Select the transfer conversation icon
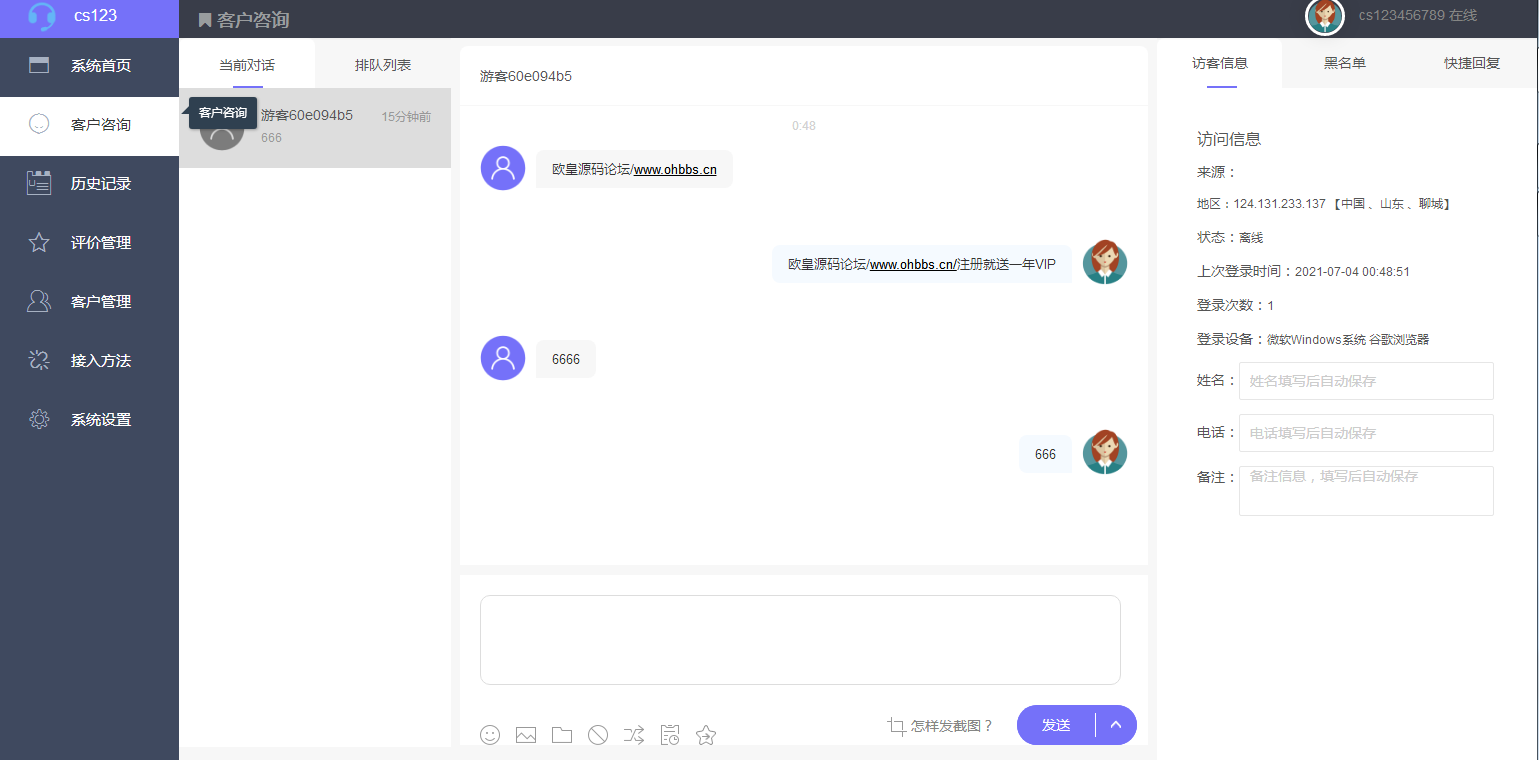 click(x=633, y=734)
